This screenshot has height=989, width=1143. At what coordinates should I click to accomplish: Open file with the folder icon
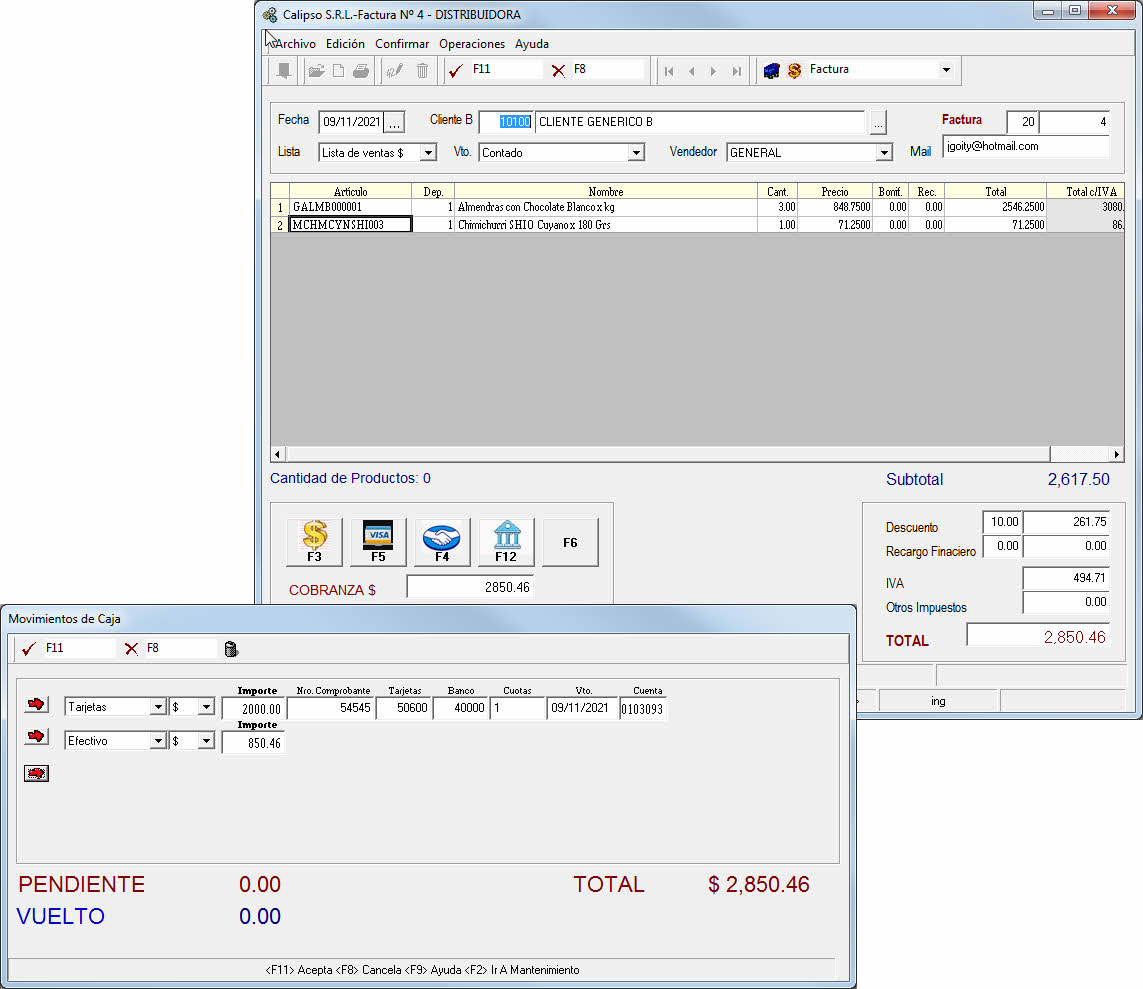tap(316, 71)
